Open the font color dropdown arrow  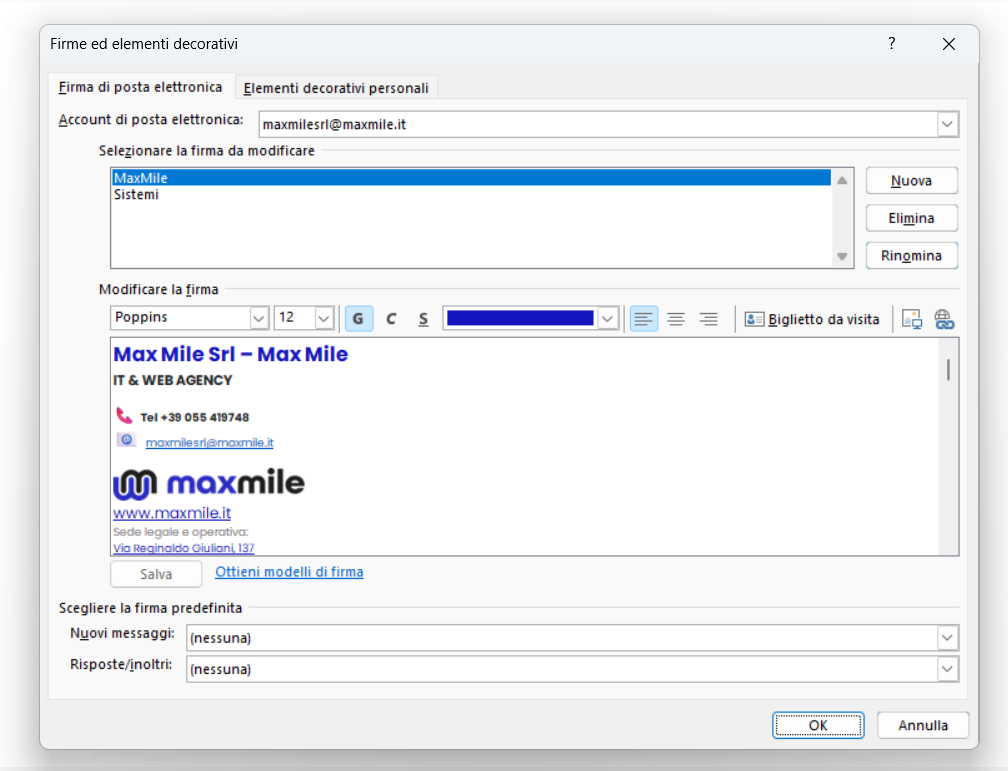[x=608, y=318]
